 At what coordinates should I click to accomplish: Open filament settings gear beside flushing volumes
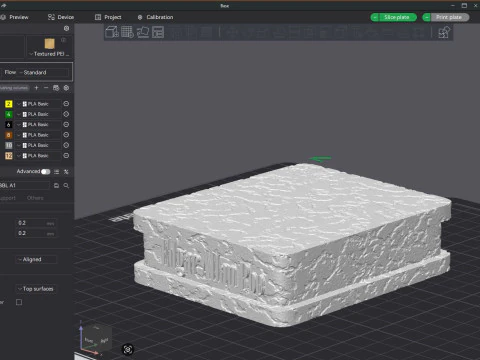click(66, 88)
